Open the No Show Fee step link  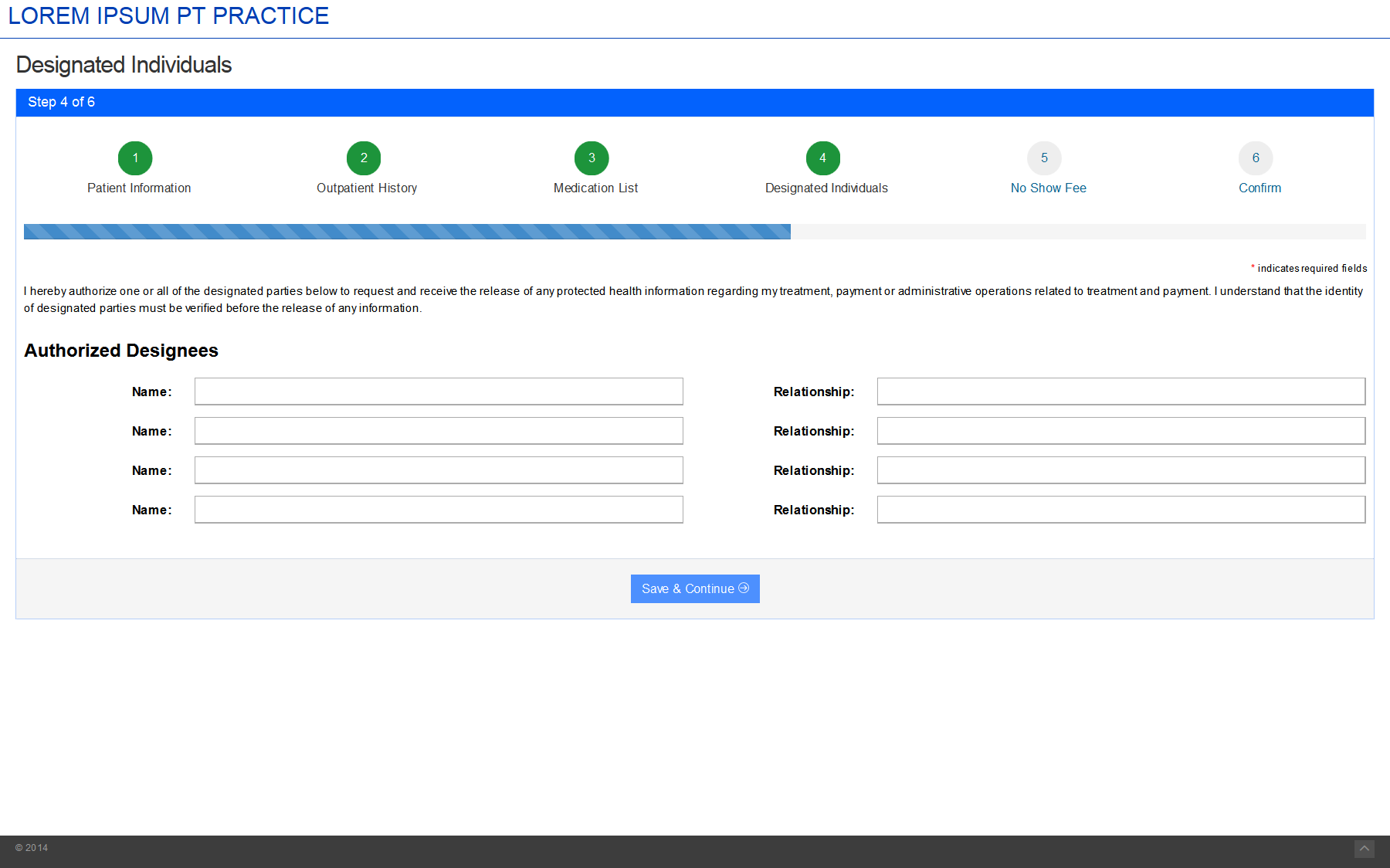(1048, 188)
